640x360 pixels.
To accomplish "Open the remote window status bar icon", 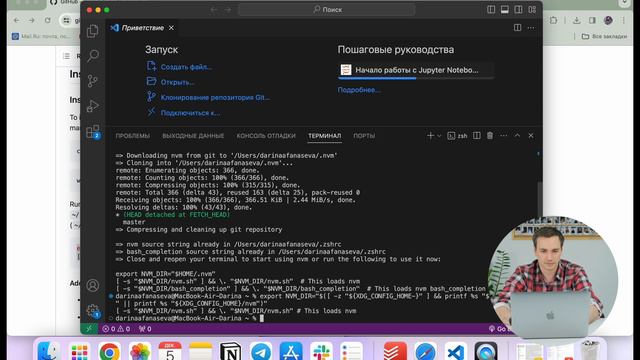I will [x=89, y=329].
